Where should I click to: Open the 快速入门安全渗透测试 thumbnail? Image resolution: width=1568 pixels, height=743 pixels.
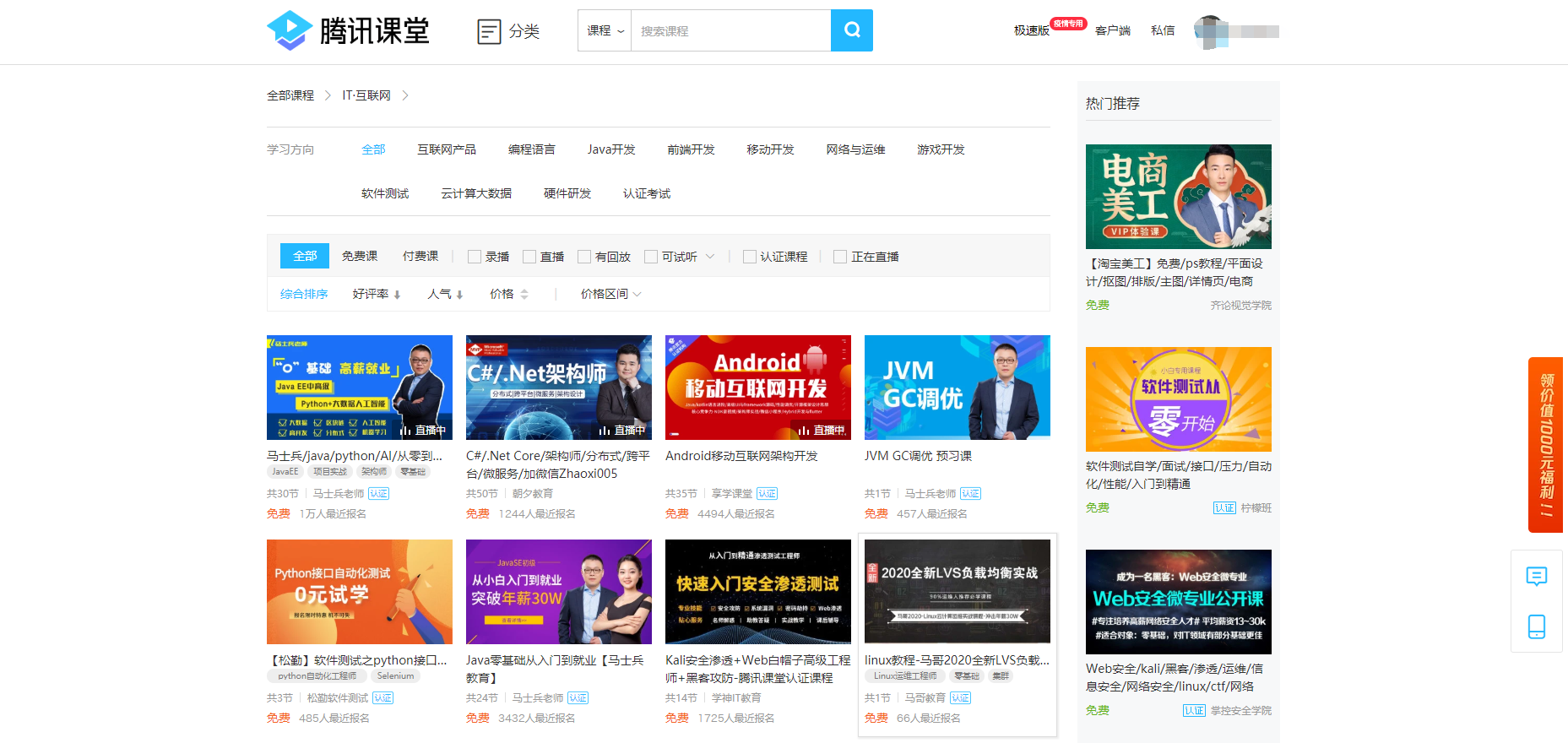pyautogui.click(x=758, y=592)
